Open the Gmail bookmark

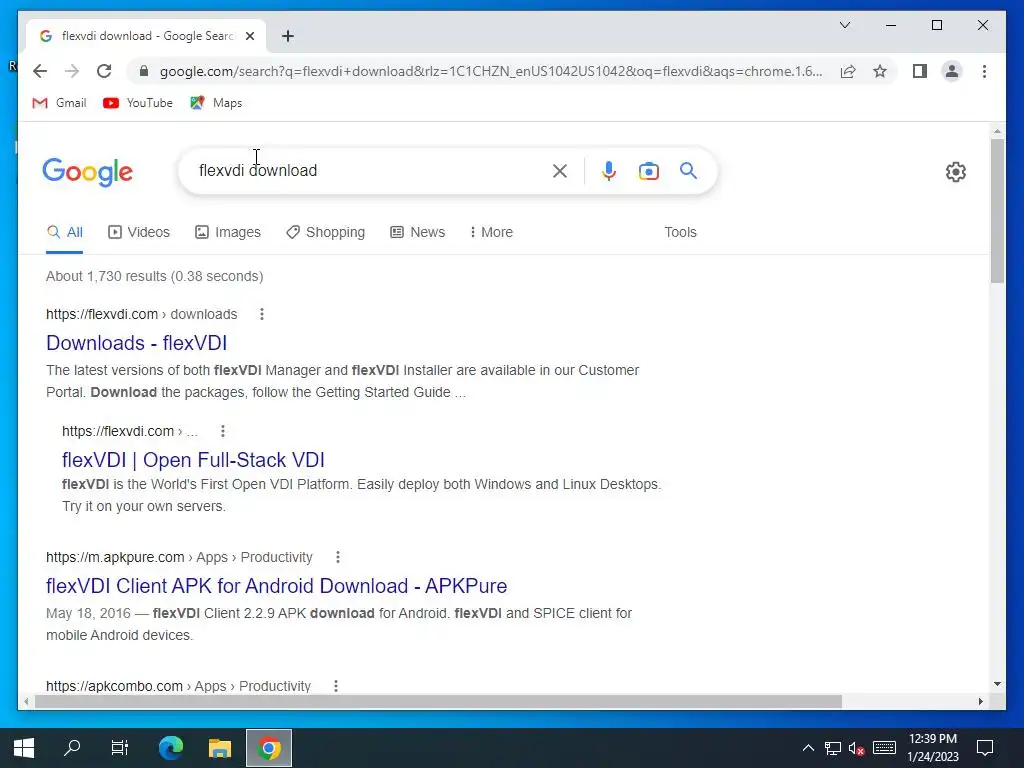click(59, 103)
